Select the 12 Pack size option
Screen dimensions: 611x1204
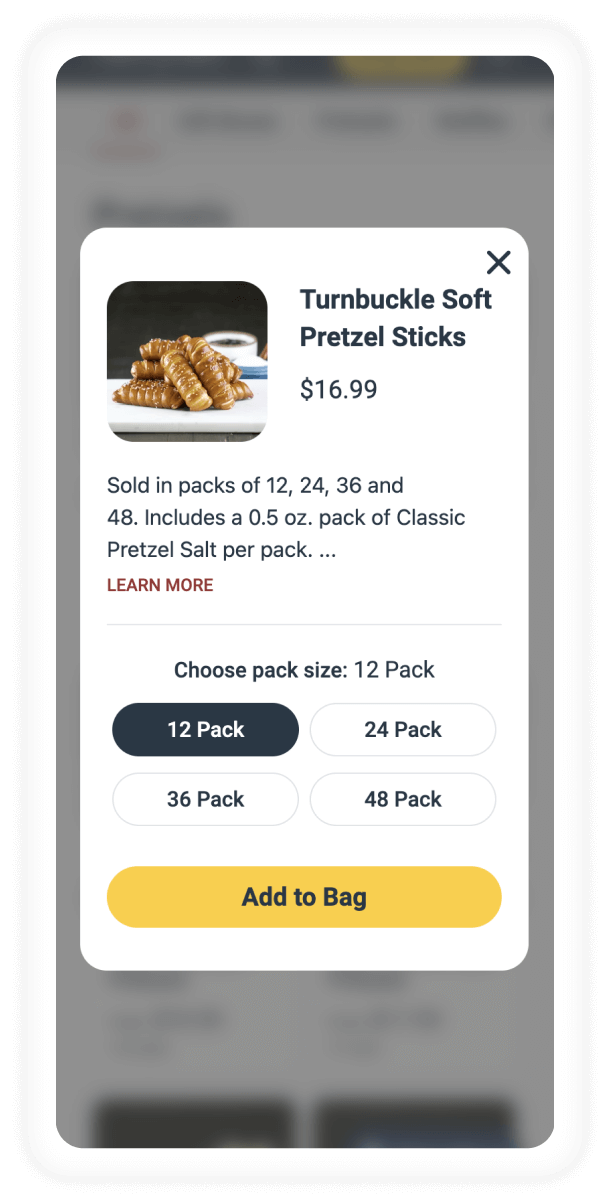[x=205, y=730]
